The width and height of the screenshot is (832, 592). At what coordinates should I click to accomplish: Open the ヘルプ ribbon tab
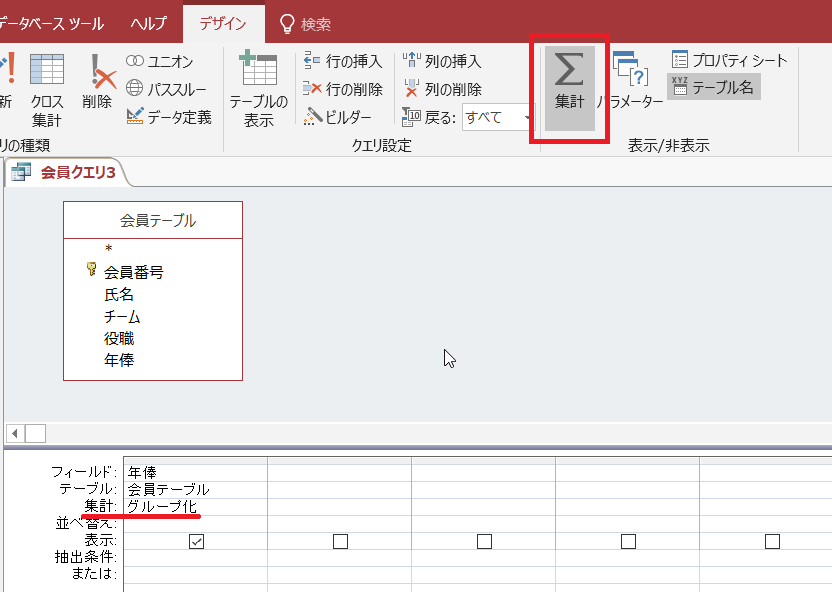[x=149, y=24]
